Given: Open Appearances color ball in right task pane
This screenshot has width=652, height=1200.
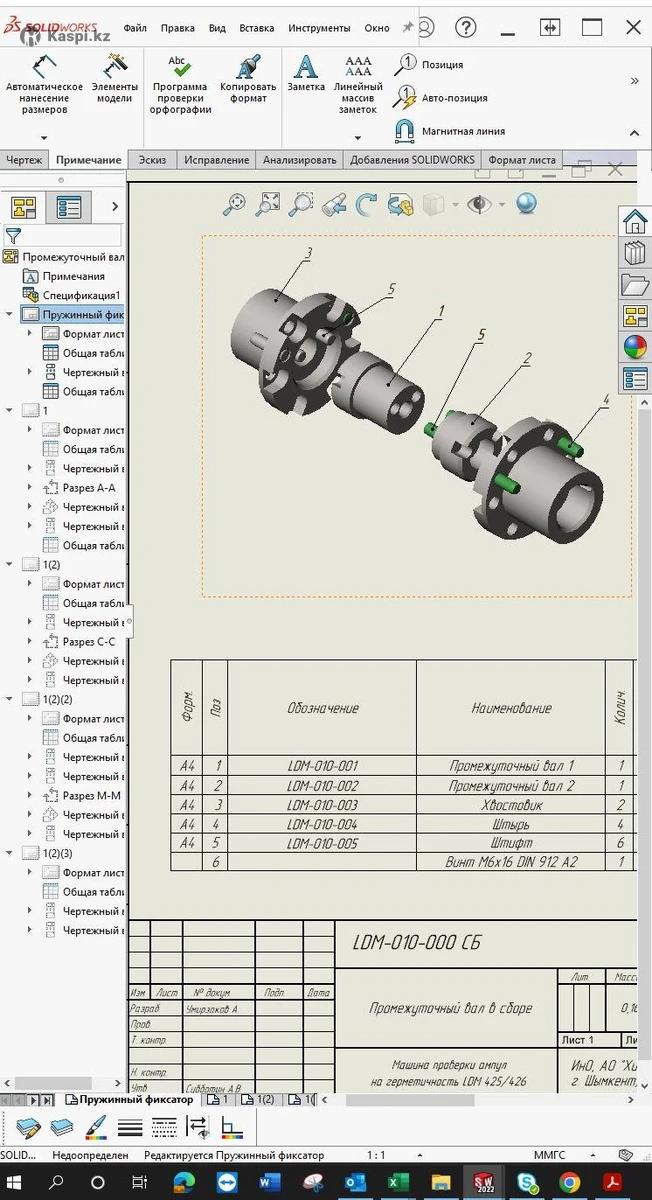Looking at the screenshot, I should (x=635, y=347).
